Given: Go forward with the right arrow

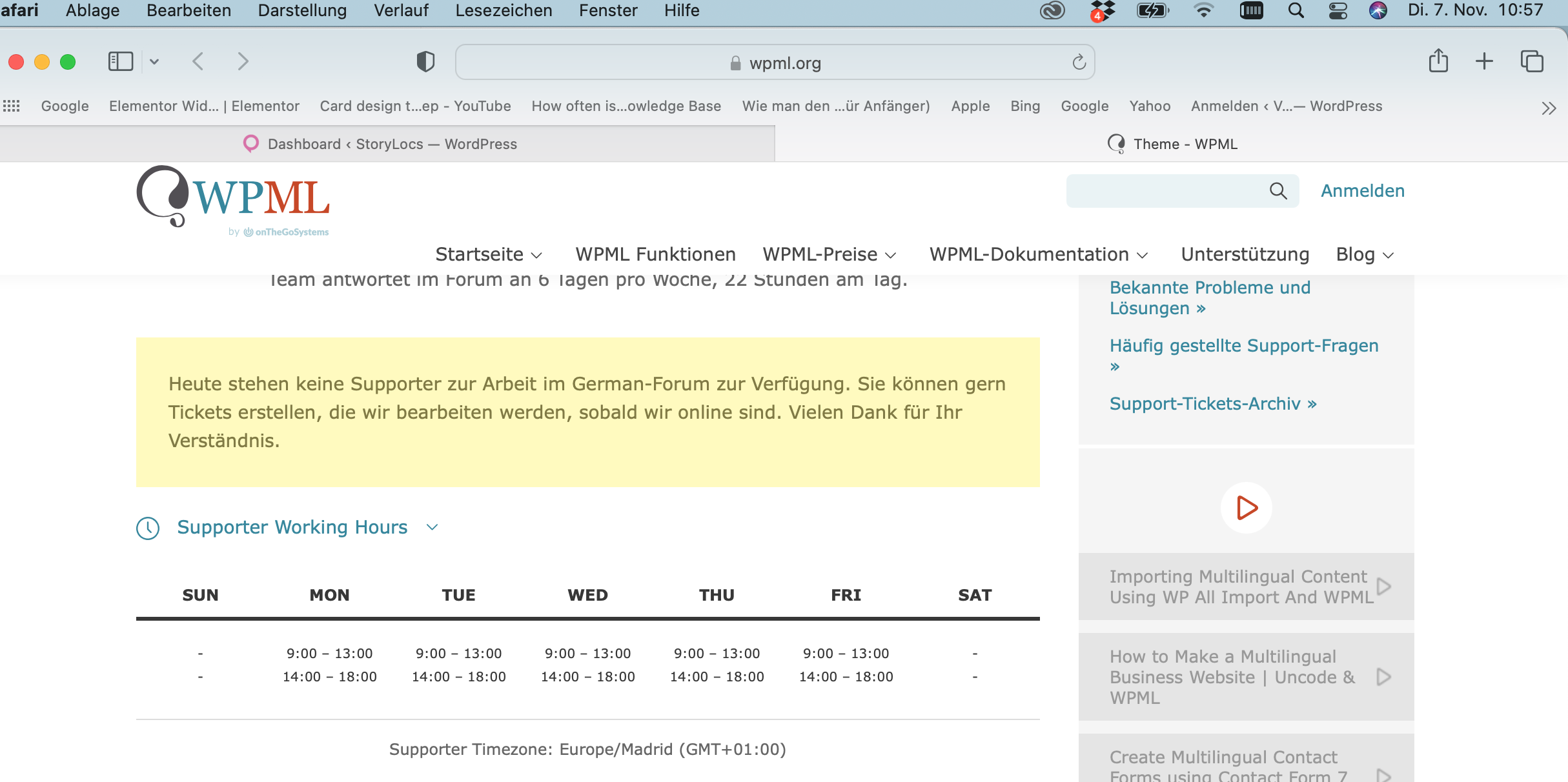Looking at the screenshot, I should (x=243, y=62).
